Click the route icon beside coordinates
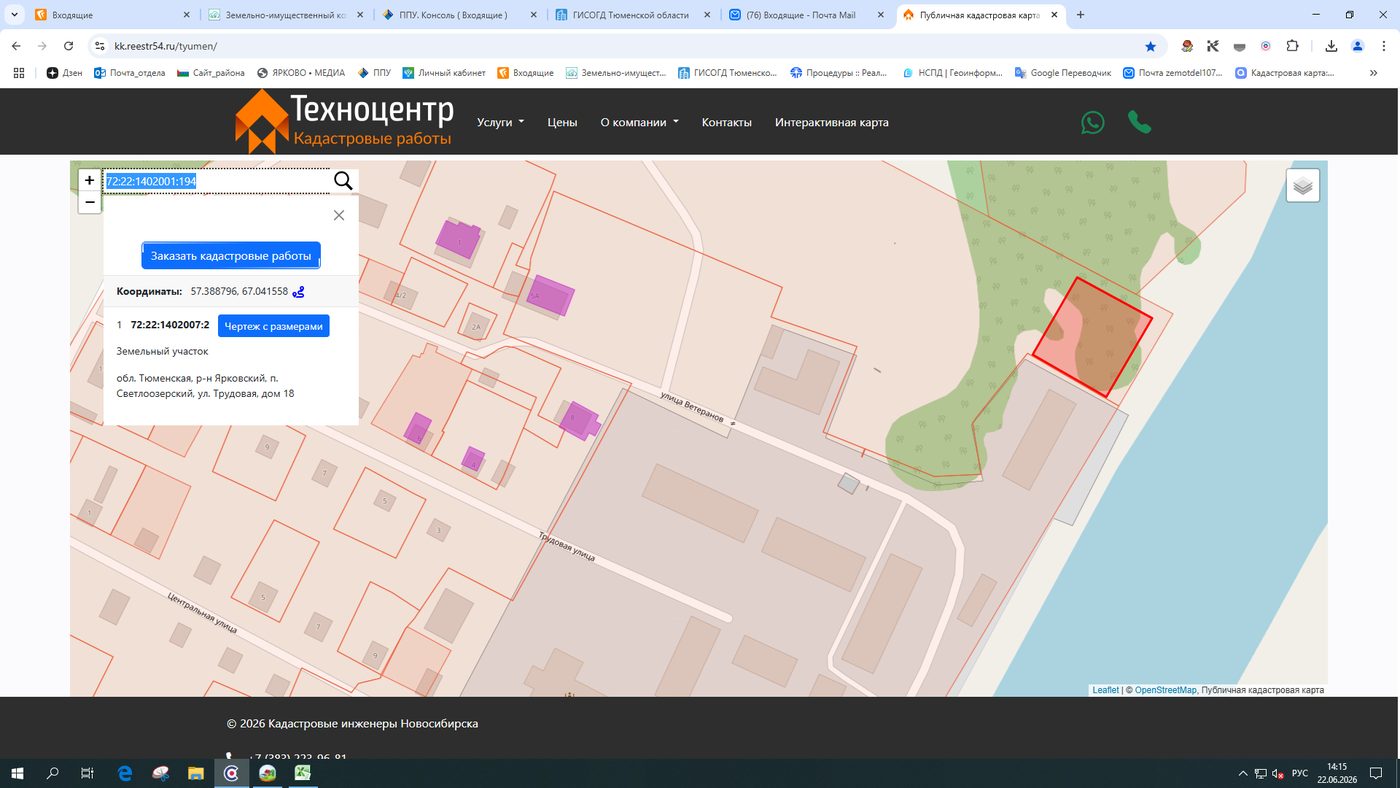This screenshot has width=1400, height=788. [299, 292]
